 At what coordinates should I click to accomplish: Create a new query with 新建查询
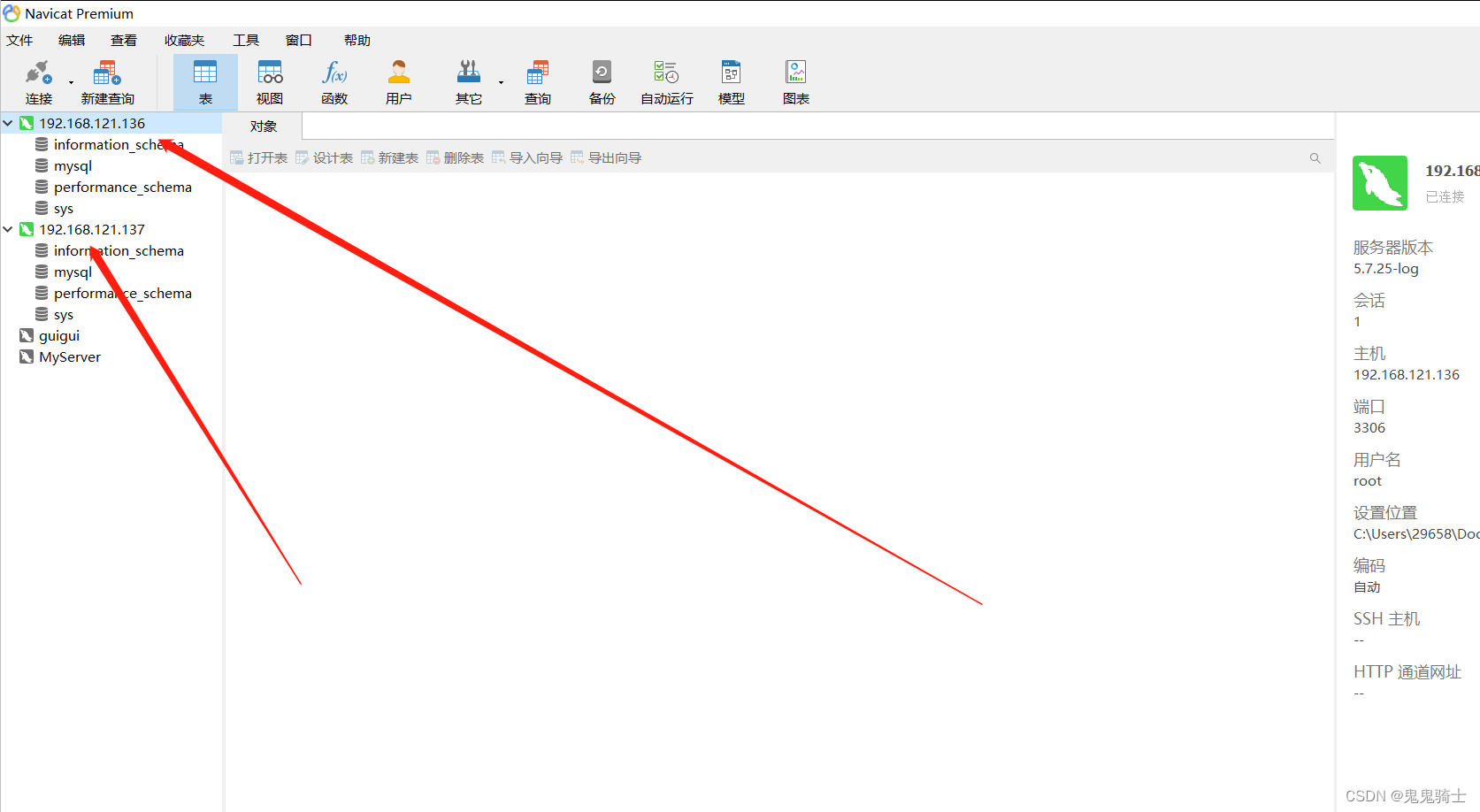(108, 82)
